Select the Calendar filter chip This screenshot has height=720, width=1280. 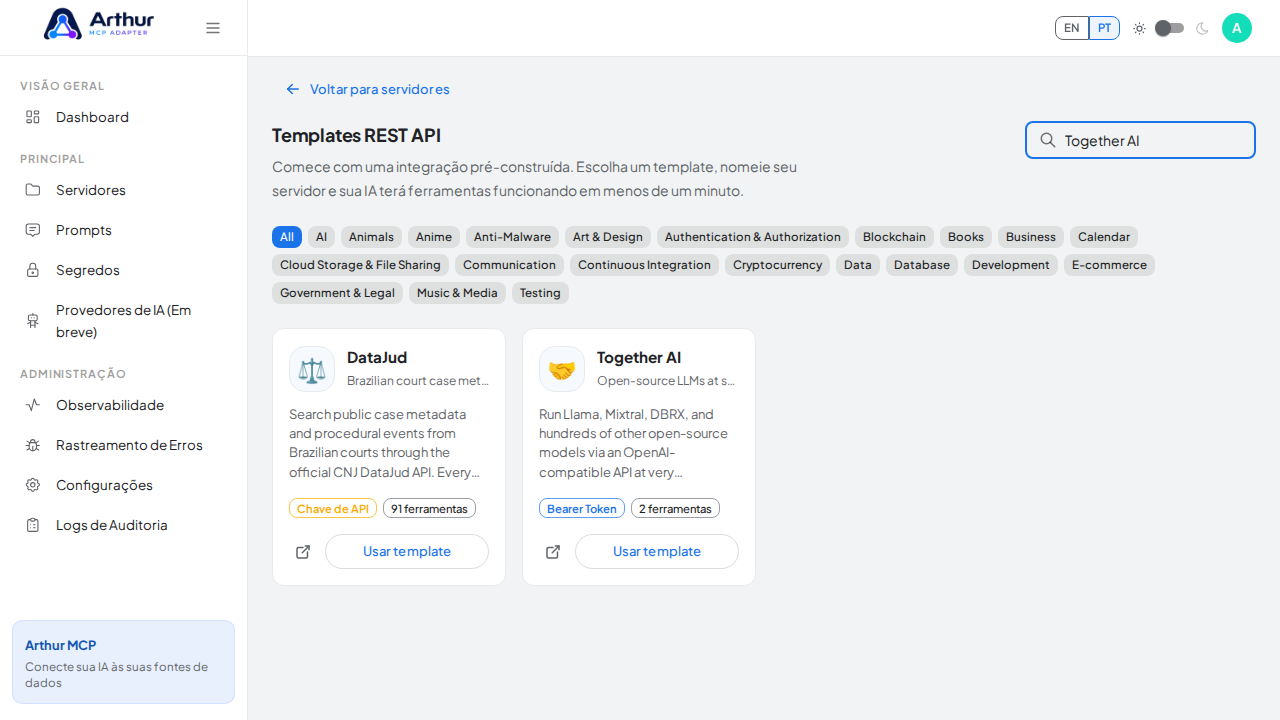coord(1104,237)
